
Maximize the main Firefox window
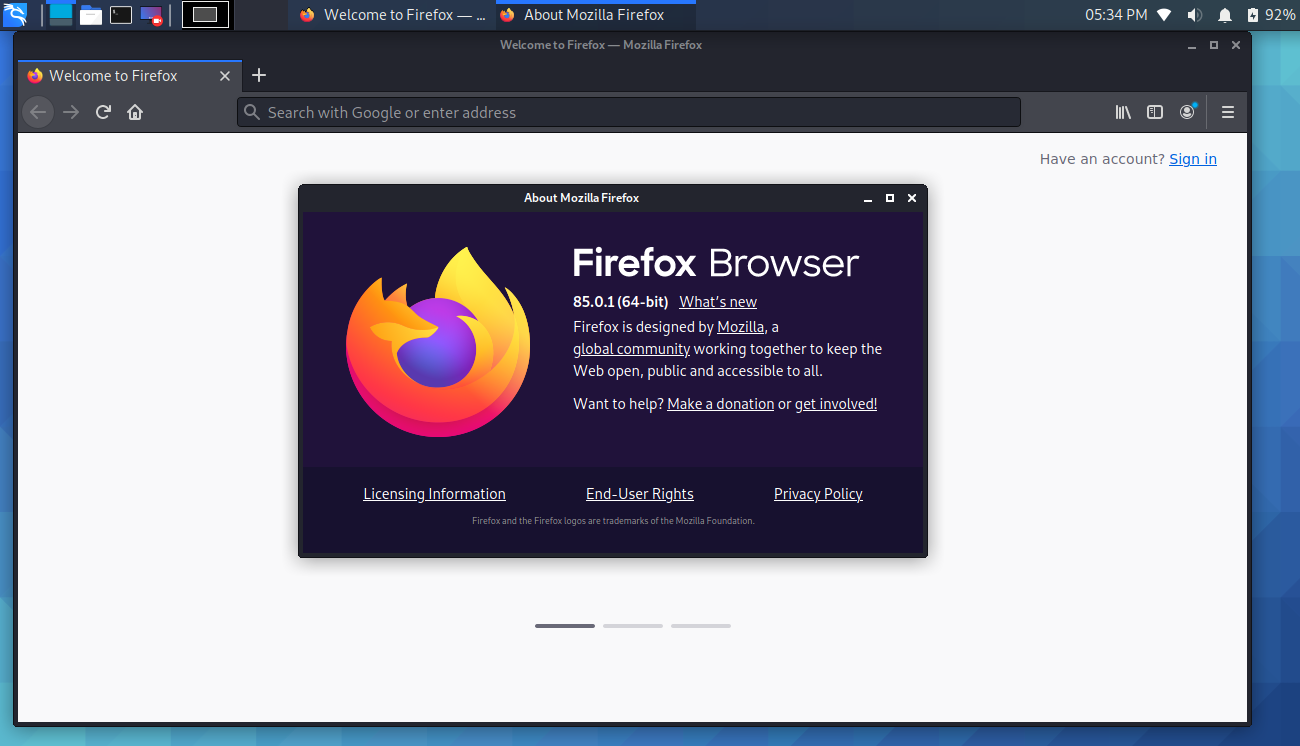point(1214,45)
